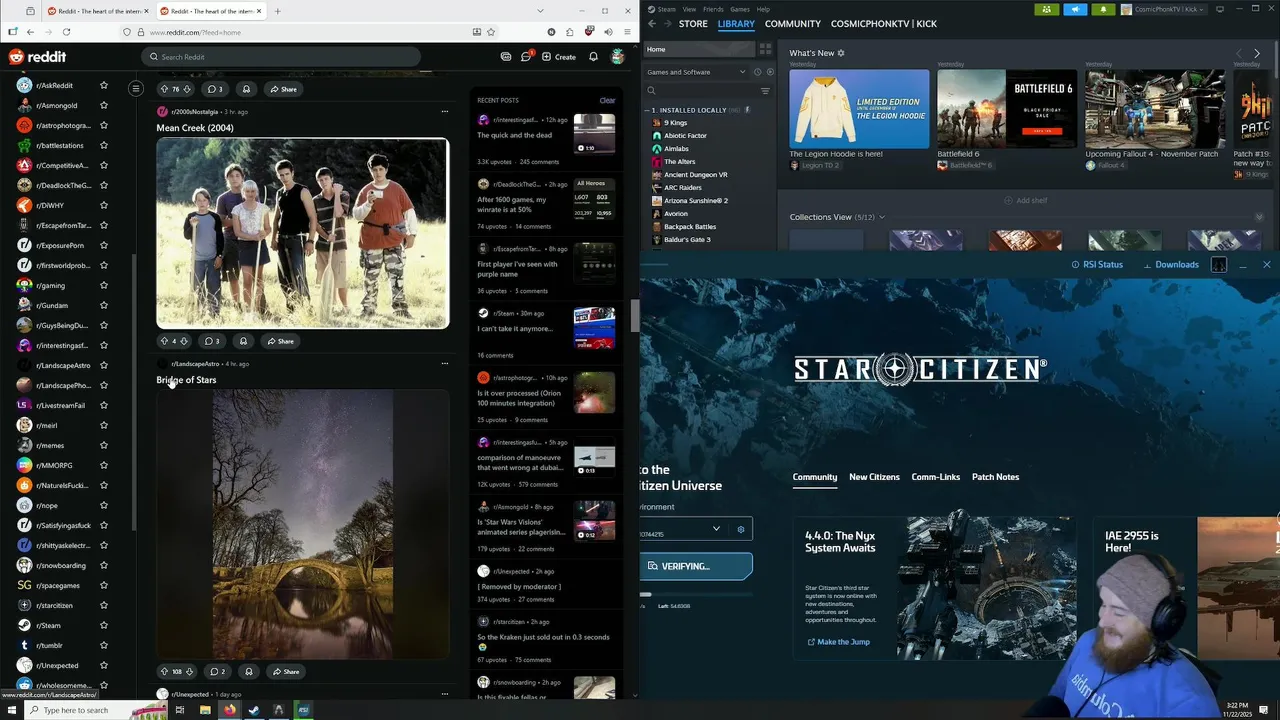Image resolution: width=1280 pixels, height=720 pixels.
Task: Open Steam LIBRARY tab
Action: coord(736,23)
